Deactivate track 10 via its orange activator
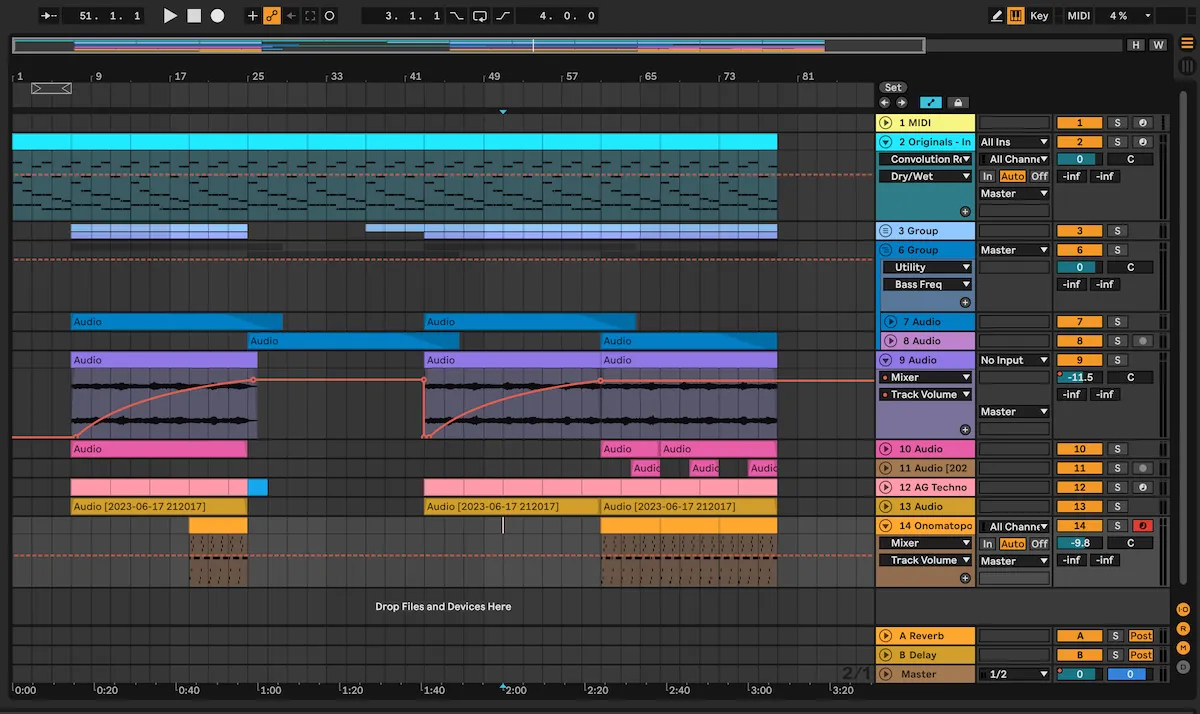Image resolution: width=1200 pixels, height=714 pixels. (1079, 449)
